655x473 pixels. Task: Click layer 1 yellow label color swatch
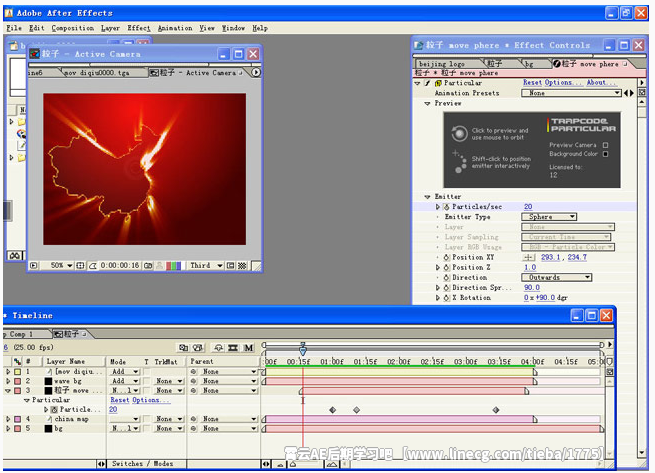coord(18,371)
